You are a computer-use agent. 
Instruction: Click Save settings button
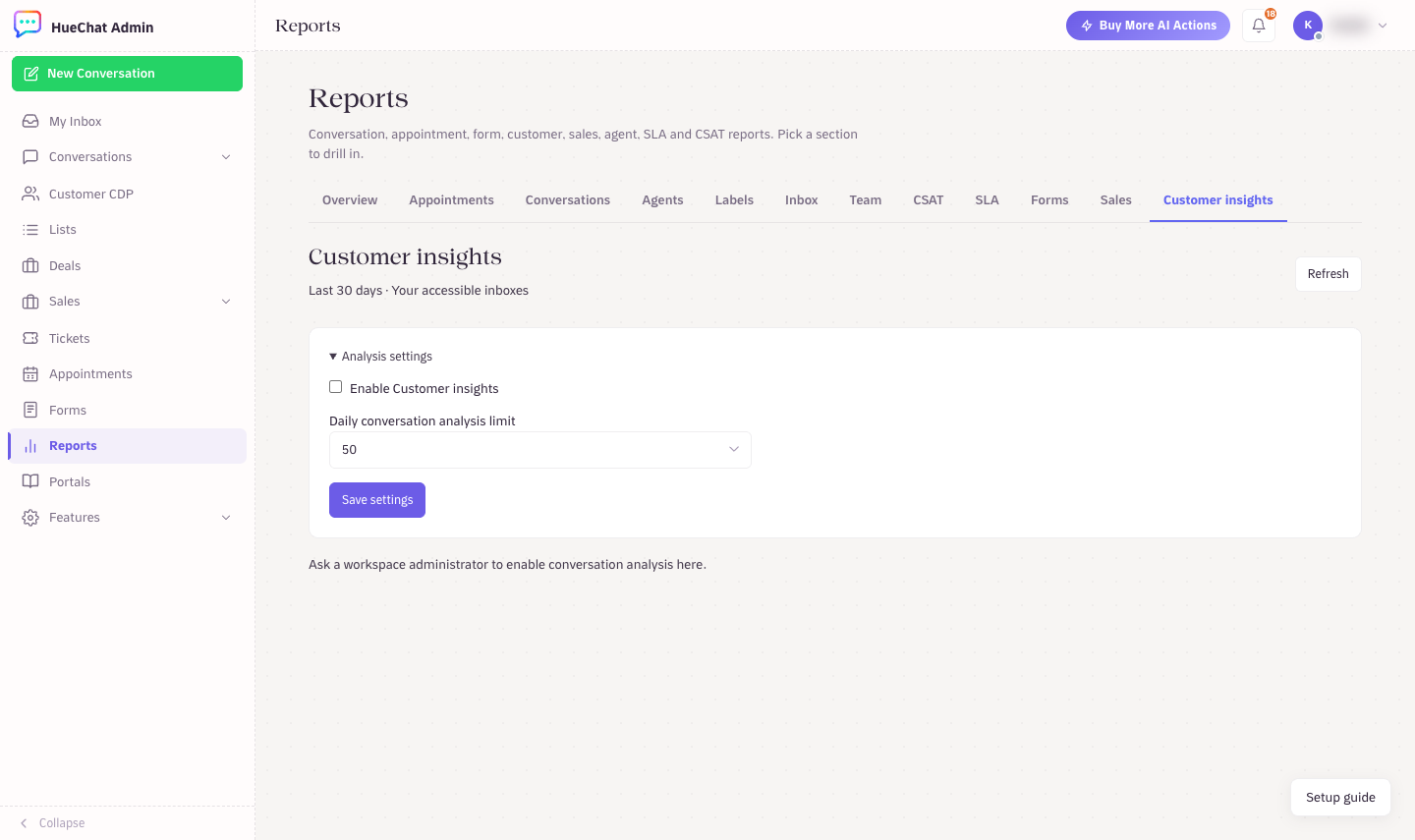click(x=377, y=500)
